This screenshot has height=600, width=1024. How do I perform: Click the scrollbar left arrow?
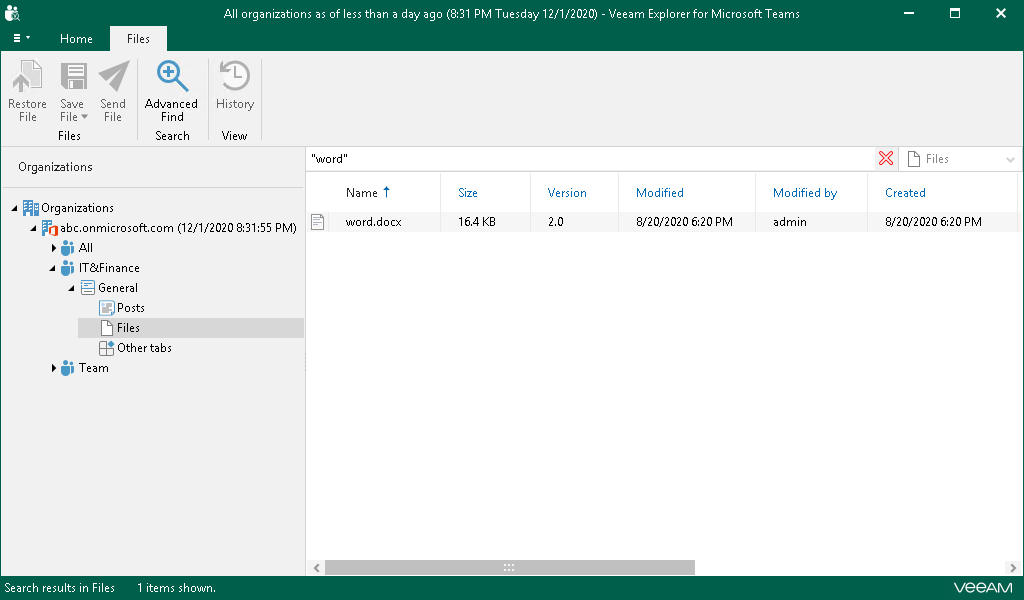point(317,568)
